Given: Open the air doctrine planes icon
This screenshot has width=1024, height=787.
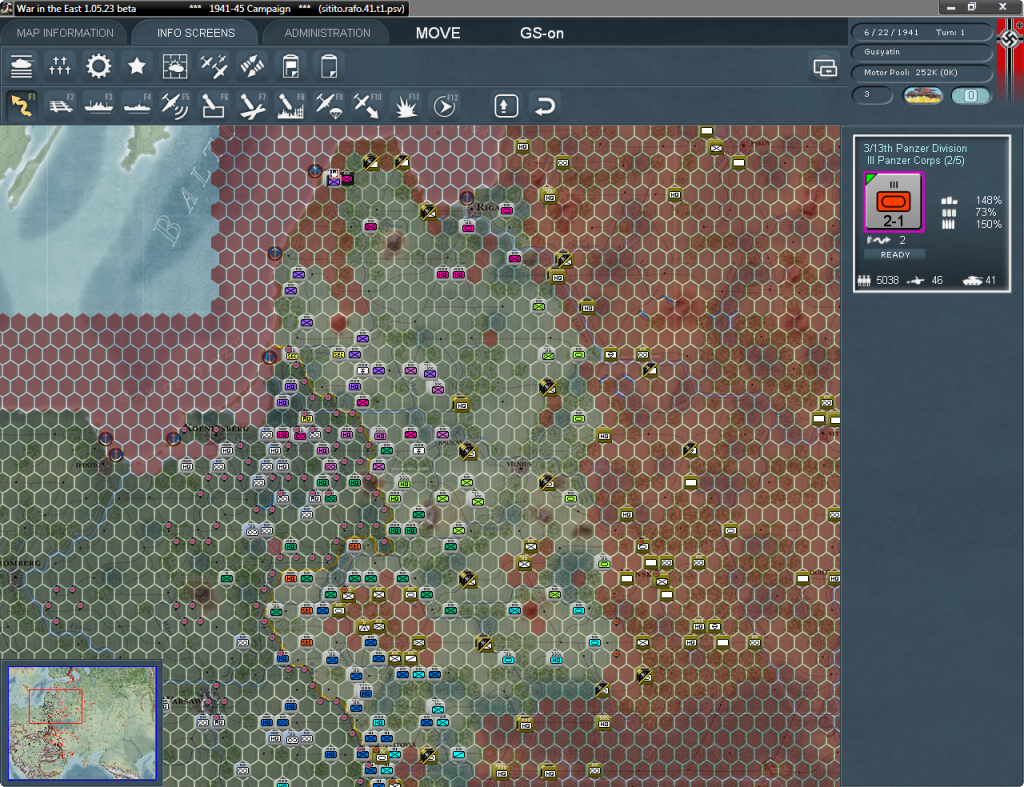Looking at the screenshot, I should 214,66.
